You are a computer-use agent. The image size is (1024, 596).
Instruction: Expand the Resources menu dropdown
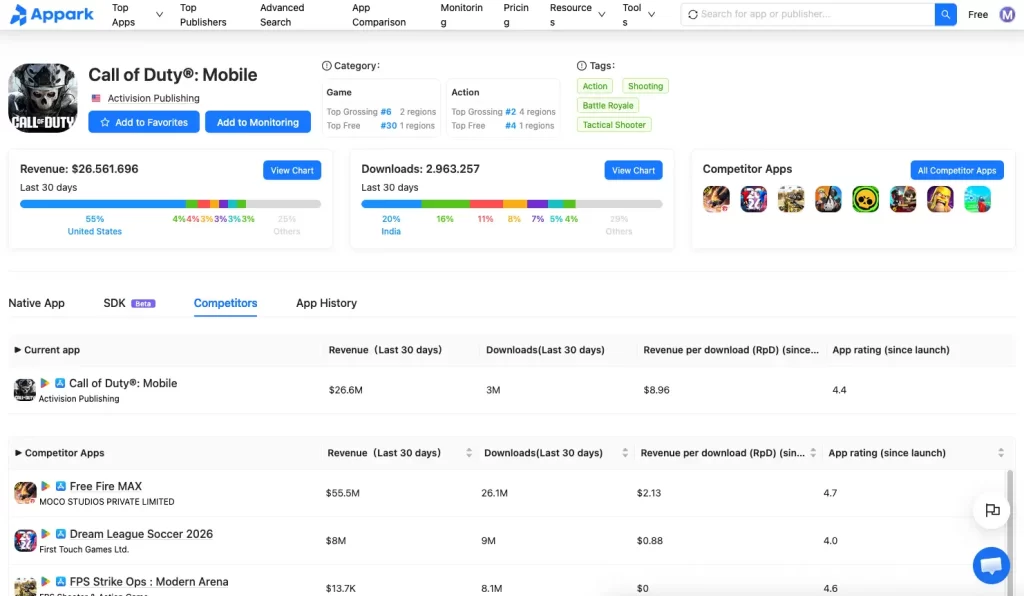click(601, 14)
